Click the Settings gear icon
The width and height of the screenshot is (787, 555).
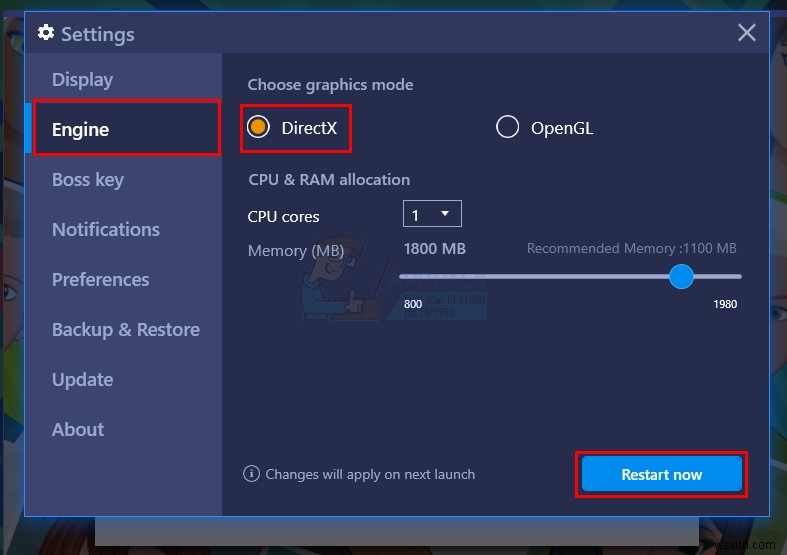click(46, 33)
